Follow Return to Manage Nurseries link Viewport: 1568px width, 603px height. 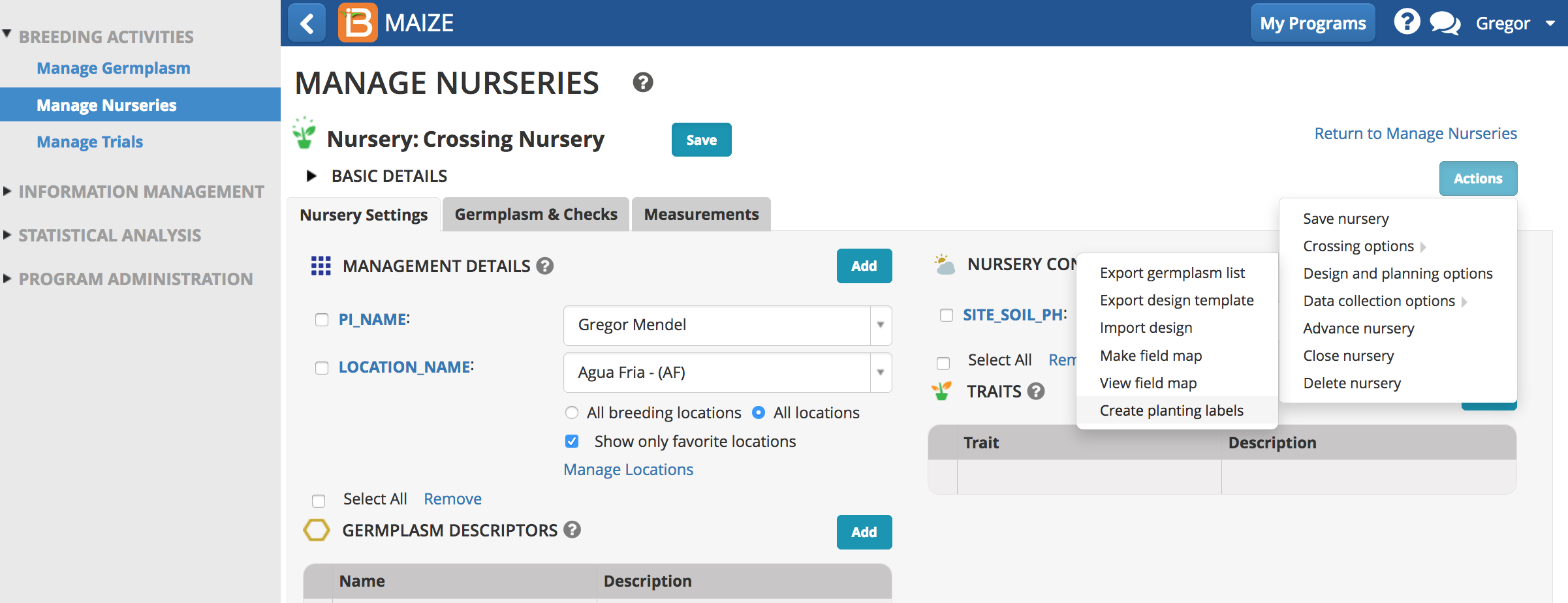pos(1415,133)
